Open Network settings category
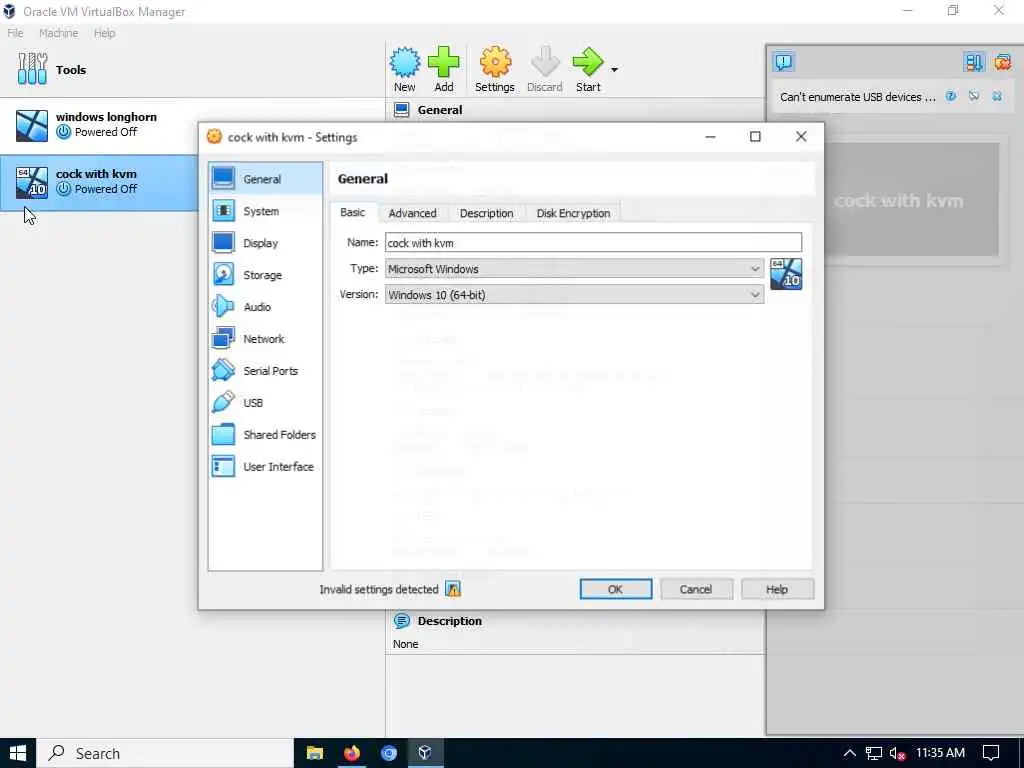The height and width of the screenshot is (768, 1024). pos(265,339)
